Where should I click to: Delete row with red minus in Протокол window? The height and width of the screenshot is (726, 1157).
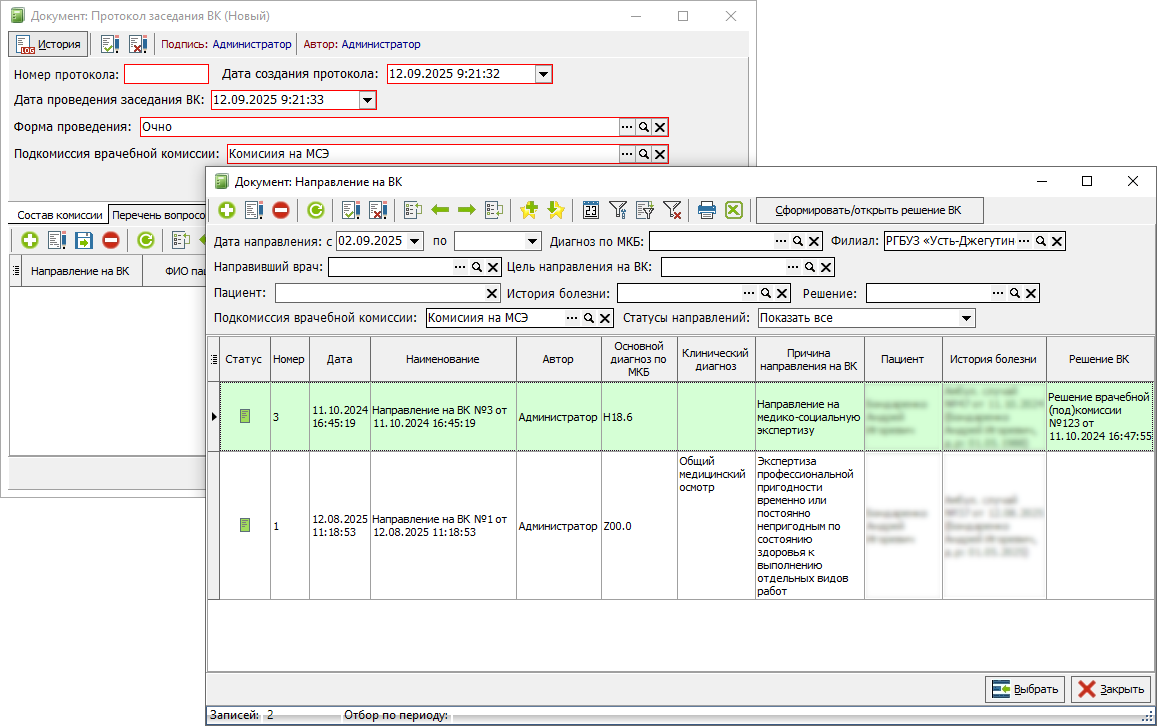111,240
